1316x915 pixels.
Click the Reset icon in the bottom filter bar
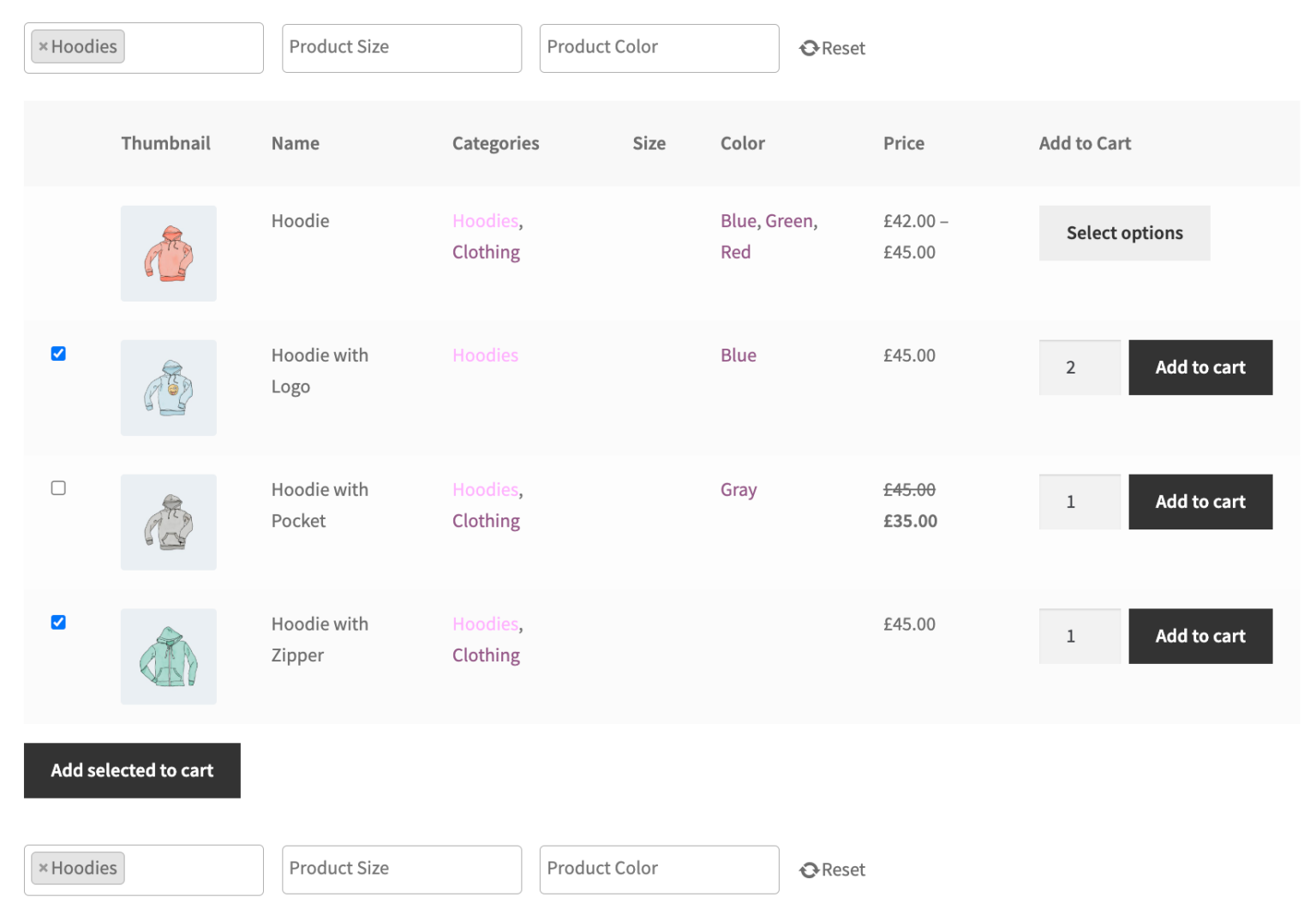click(809, 870)
